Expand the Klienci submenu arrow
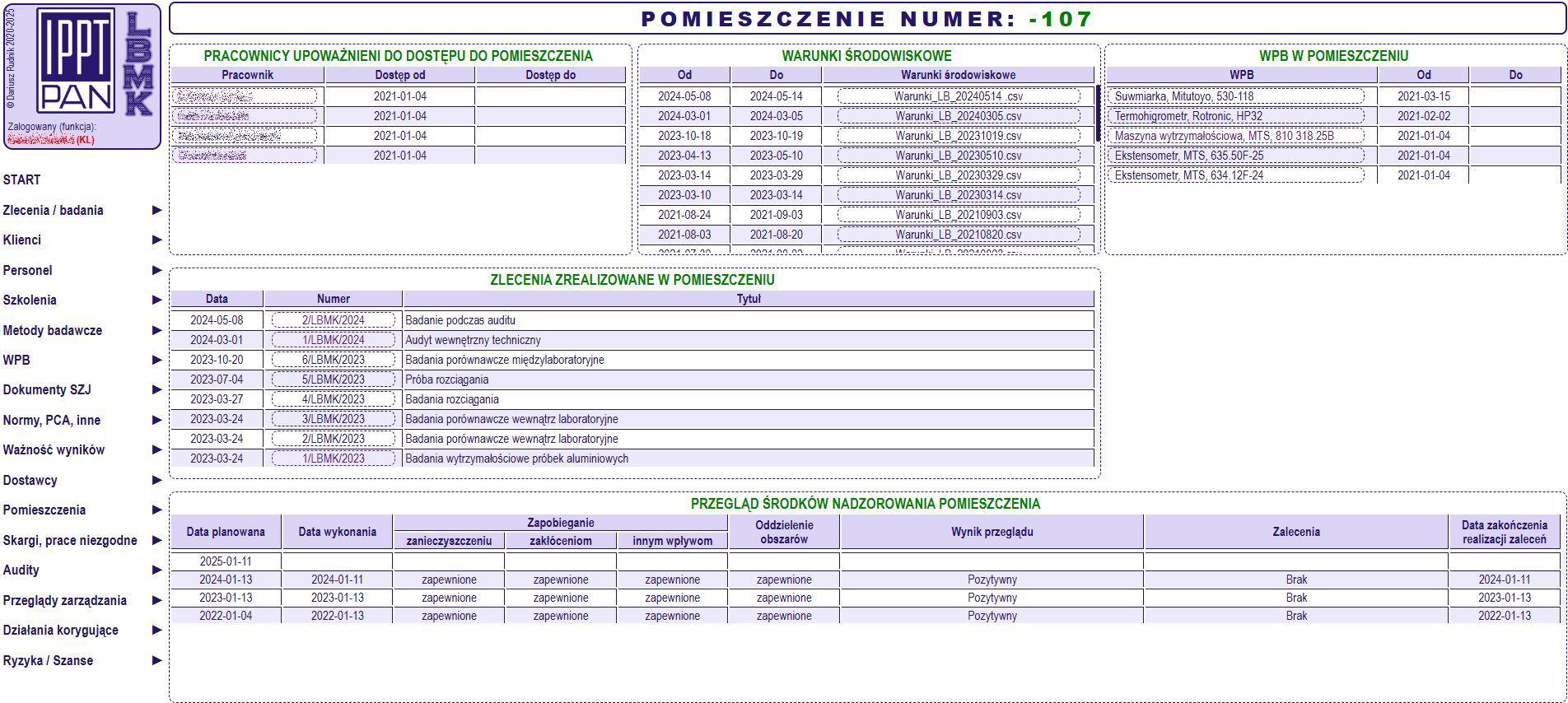Image resolution: width=1568 pixels, height=703 pixels. point(156,240)
